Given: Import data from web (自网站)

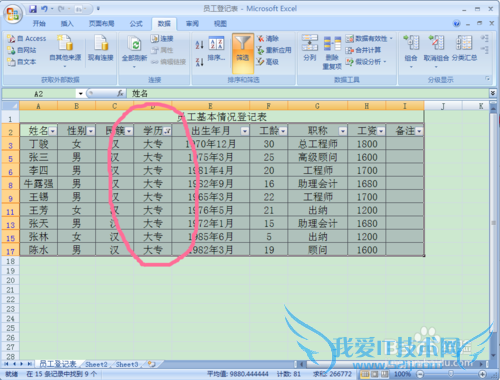Looking at the screenshot, I should coord(22,50).
